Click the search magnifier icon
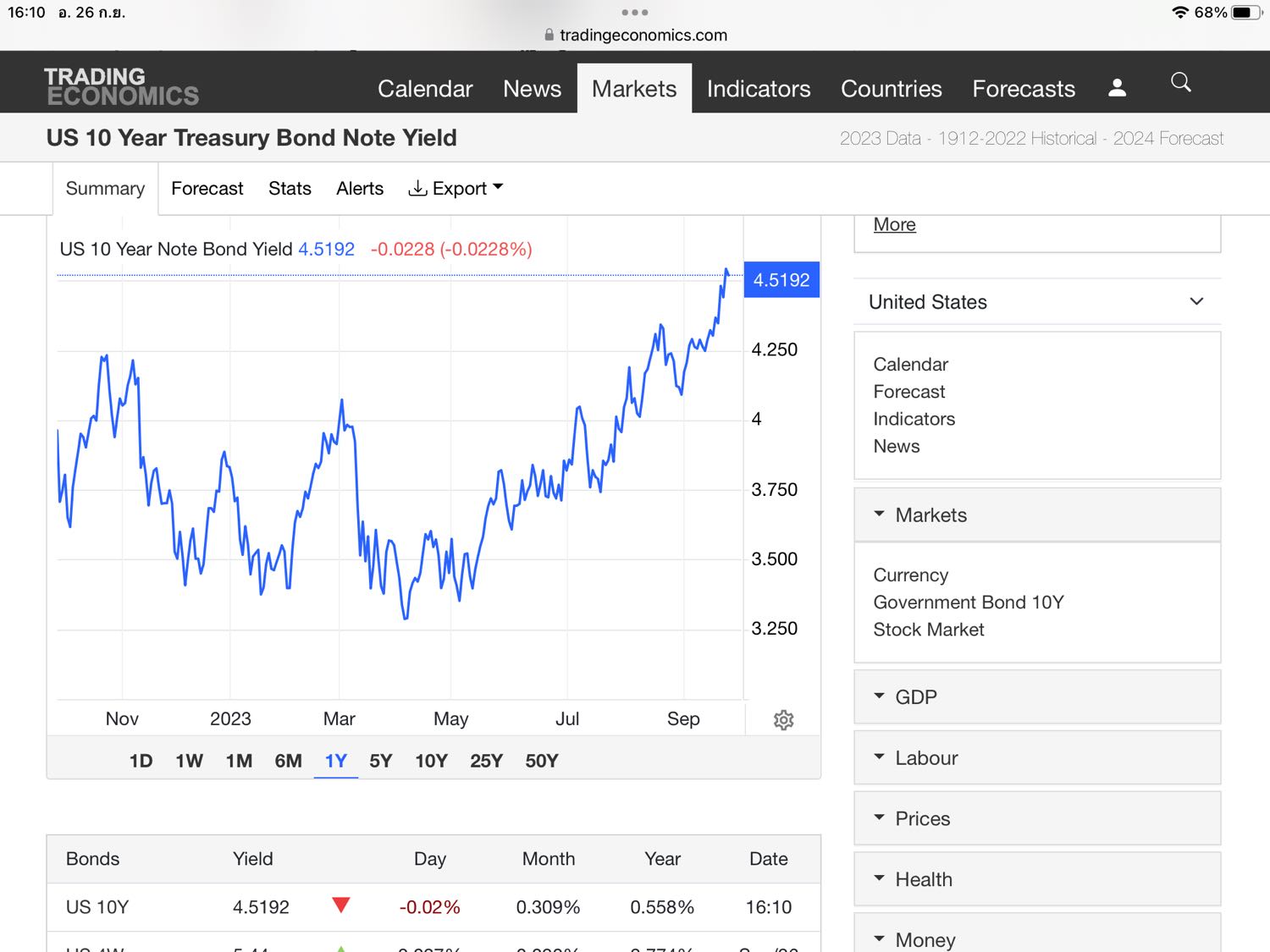This screenshot has height=952, width=1270. [1180, 82]
